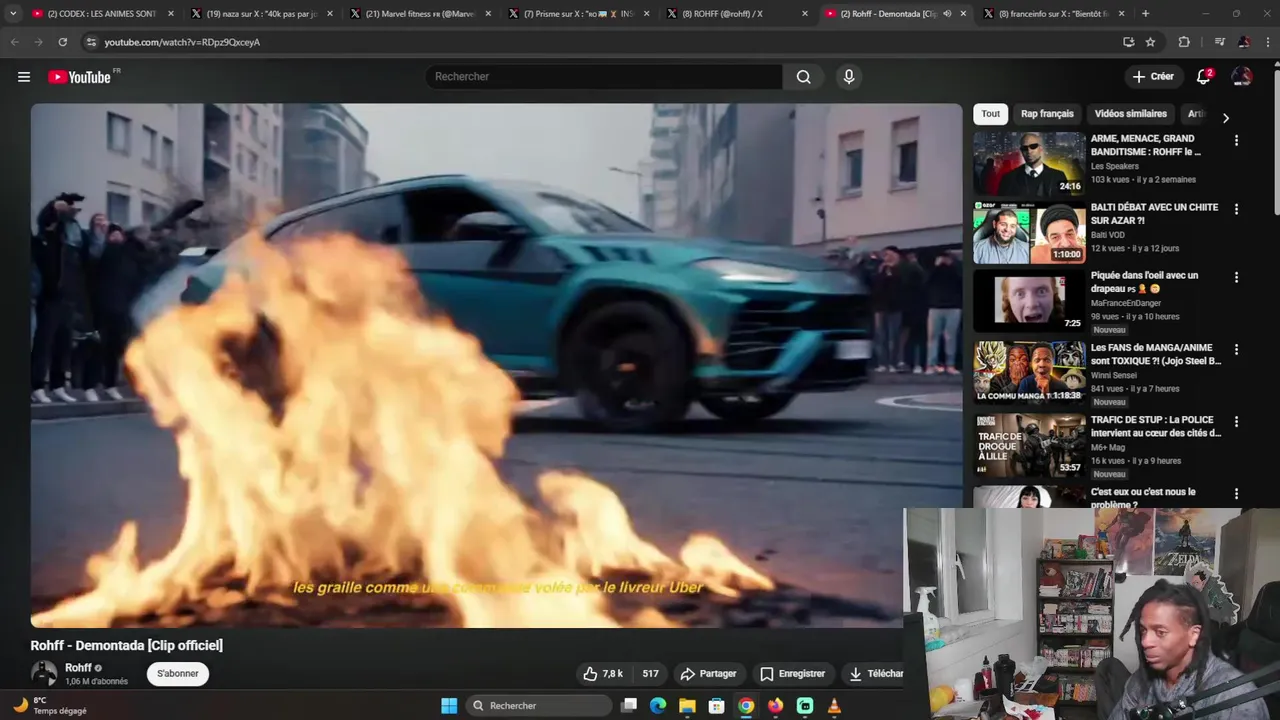This screenshot has height=720, width=1280.
Task: Open Rohff channel avatar below the video
Action: pos(44,673)
